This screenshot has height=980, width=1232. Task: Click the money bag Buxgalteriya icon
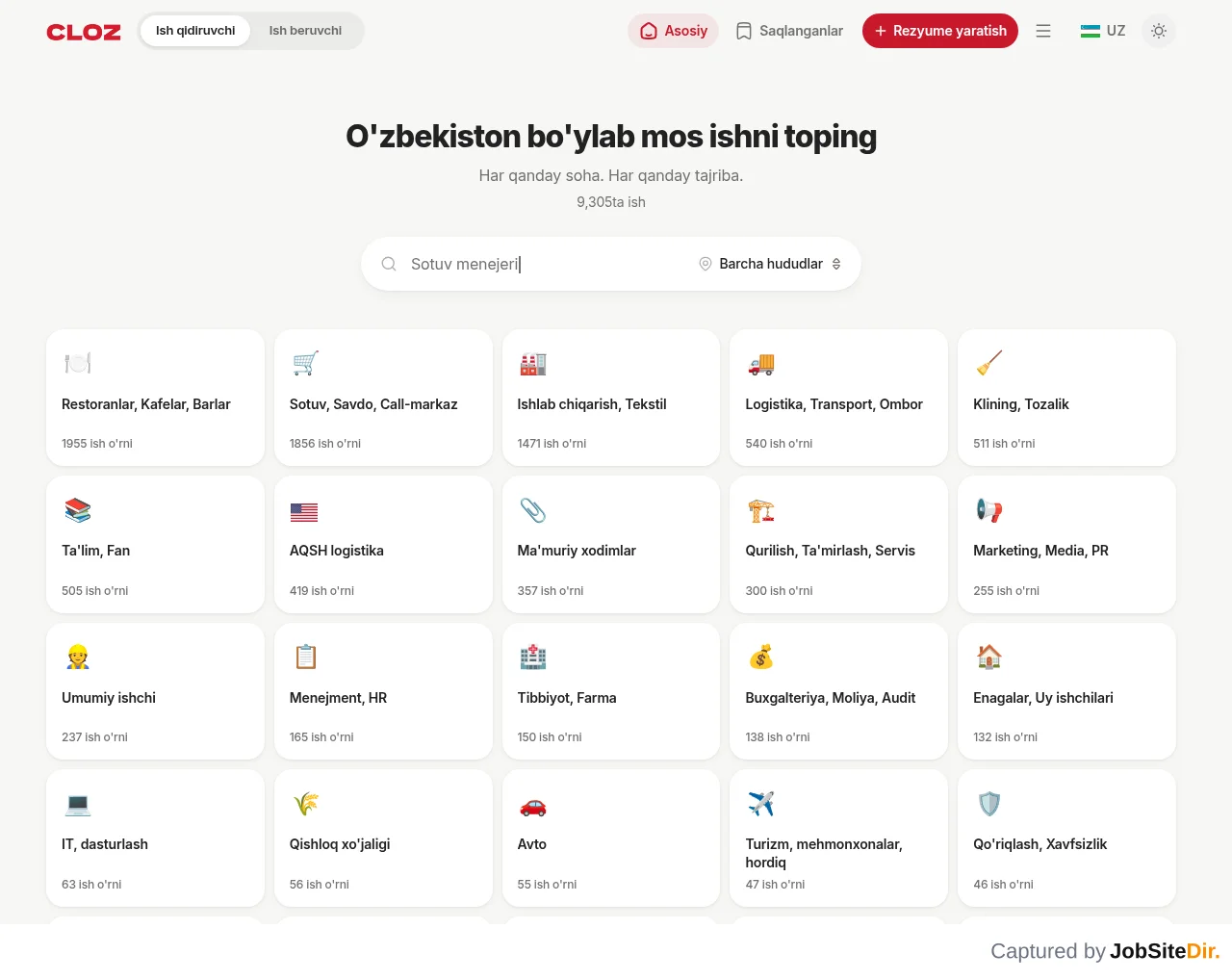761,657
